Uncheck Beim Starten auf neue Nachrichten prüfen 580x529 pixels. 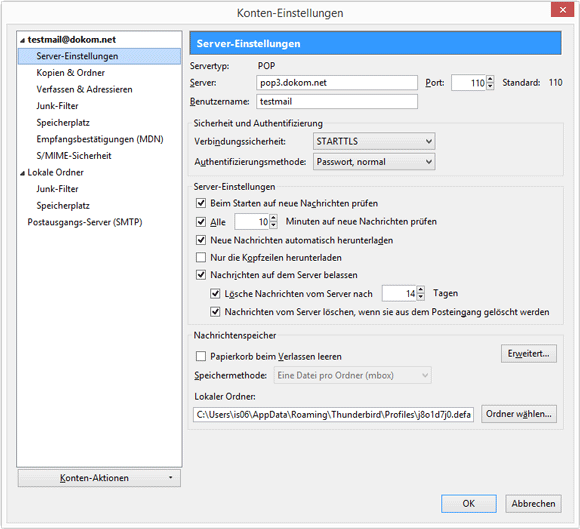coord(201,203)
